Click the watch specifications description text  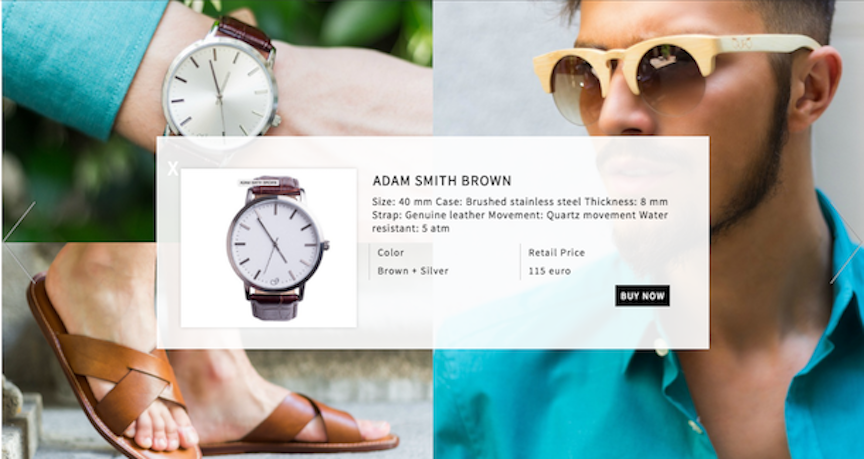click(520, 215)
